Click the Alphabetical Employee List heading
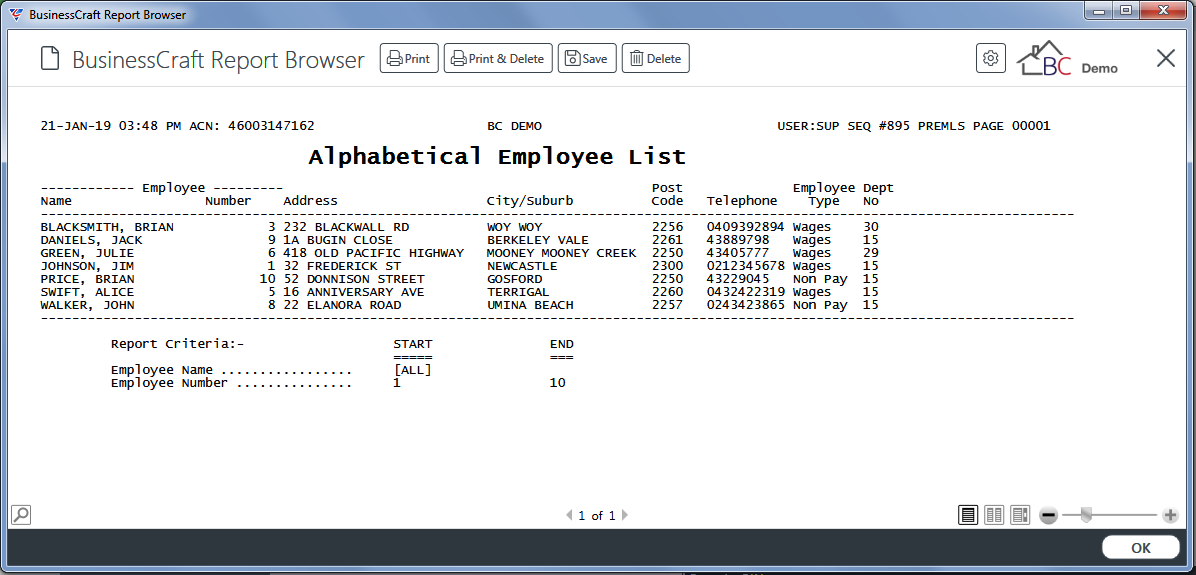 coord(497,158)
